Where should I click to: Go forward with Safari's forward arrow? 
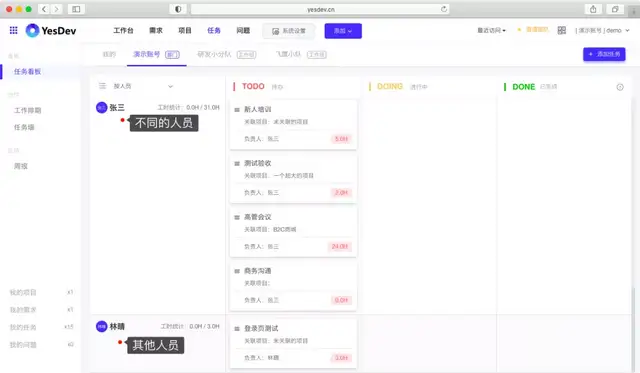tap(56, 9)
